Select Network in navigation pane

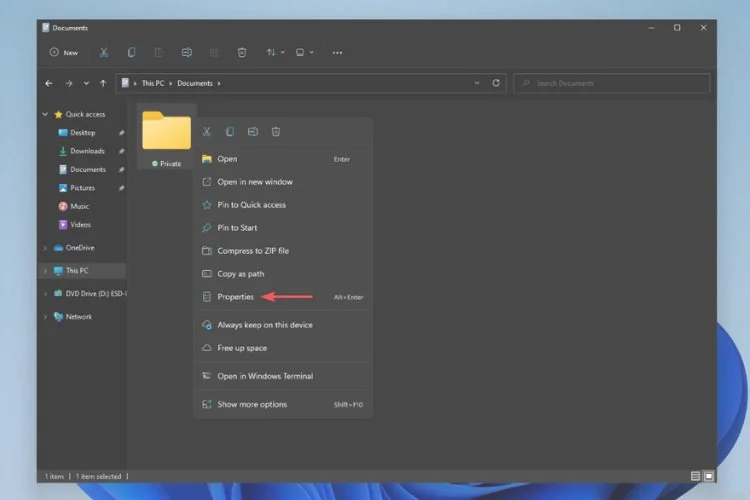click(x=78, y=317)
